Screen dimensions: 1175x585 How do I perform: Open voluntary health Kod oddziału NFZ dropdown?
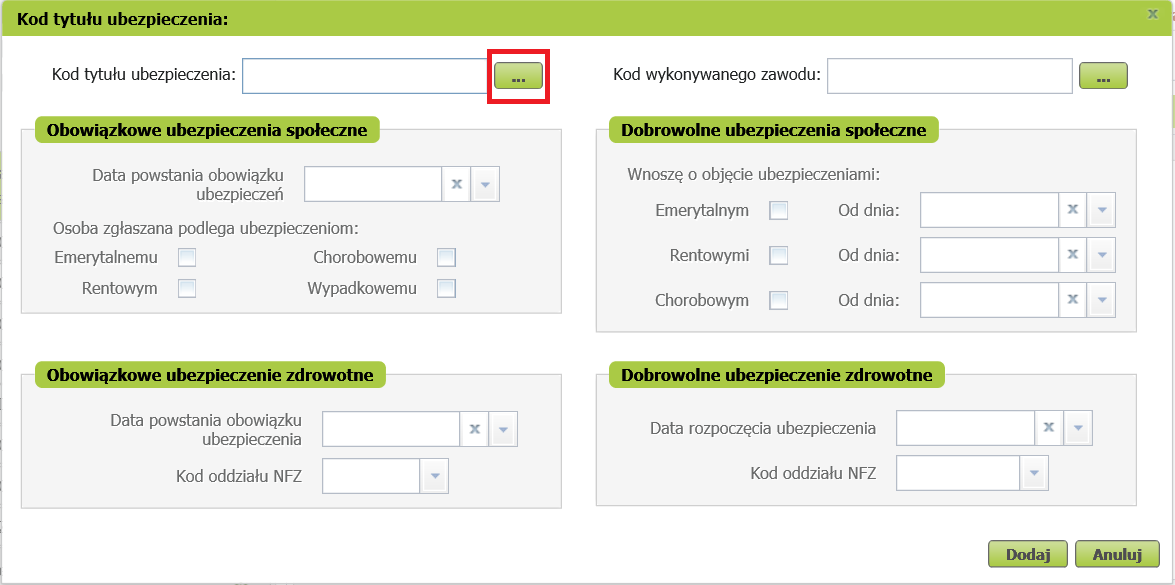(1034, 473)
